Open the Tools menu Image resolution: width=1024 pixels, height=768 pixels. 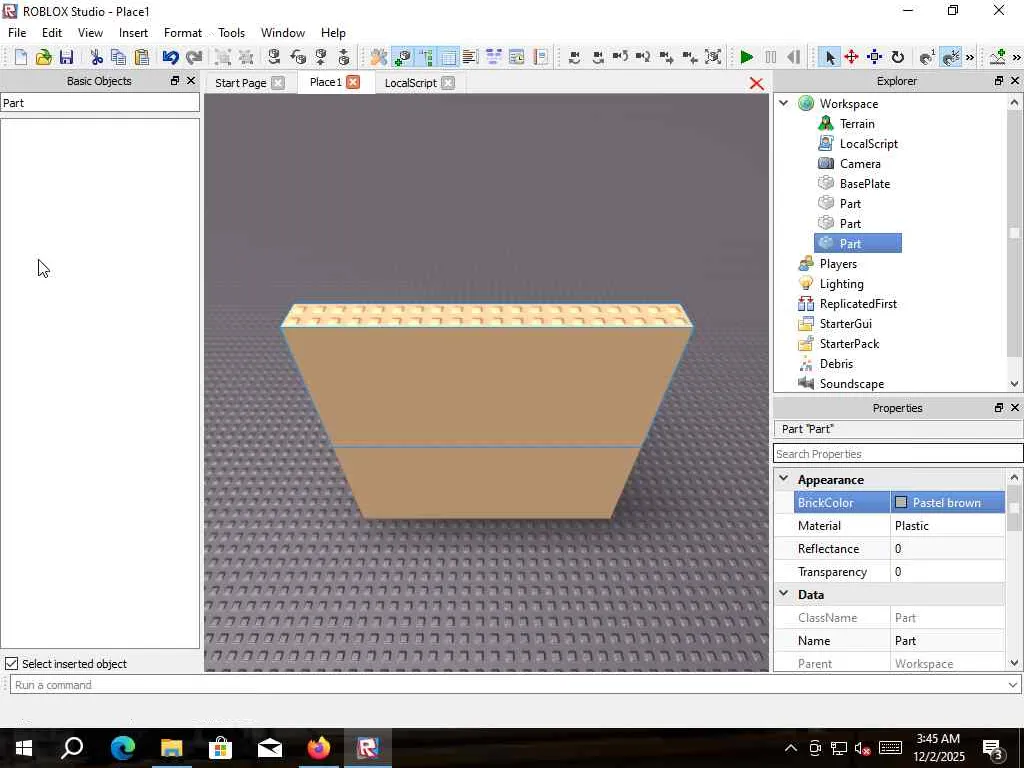pos(231,33)
